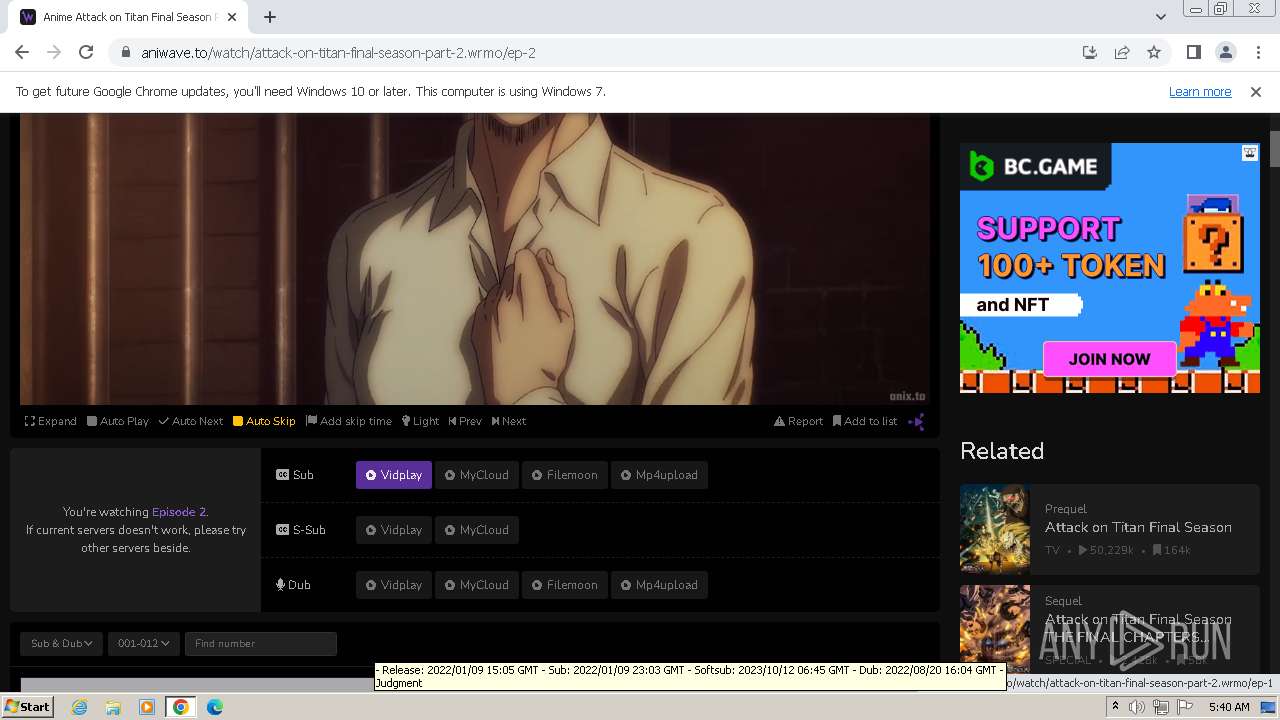Click the Find number input field
The height and width of the screenshot is (720, 1280).
pos(261,643)
